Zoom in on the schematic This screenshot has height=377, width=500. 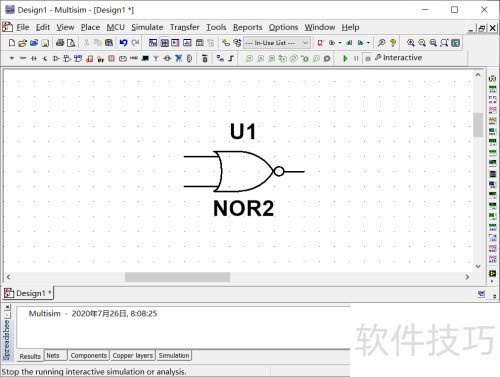click(x=411, y=43)
